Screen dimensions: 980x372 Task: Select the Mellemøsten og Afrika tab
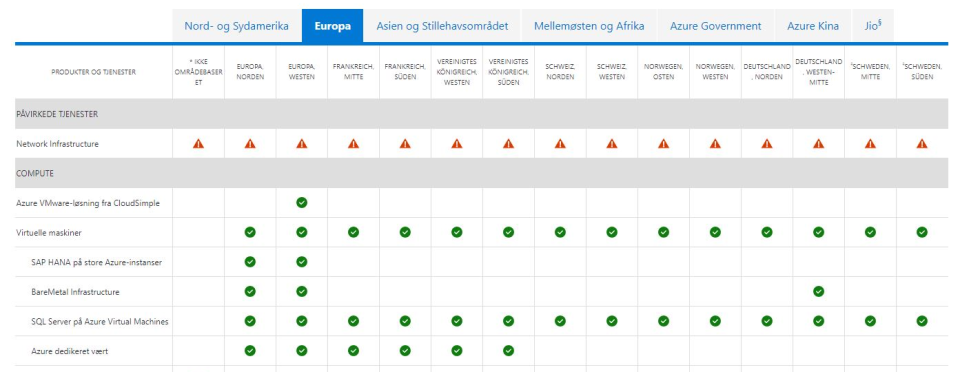[589, 26]
